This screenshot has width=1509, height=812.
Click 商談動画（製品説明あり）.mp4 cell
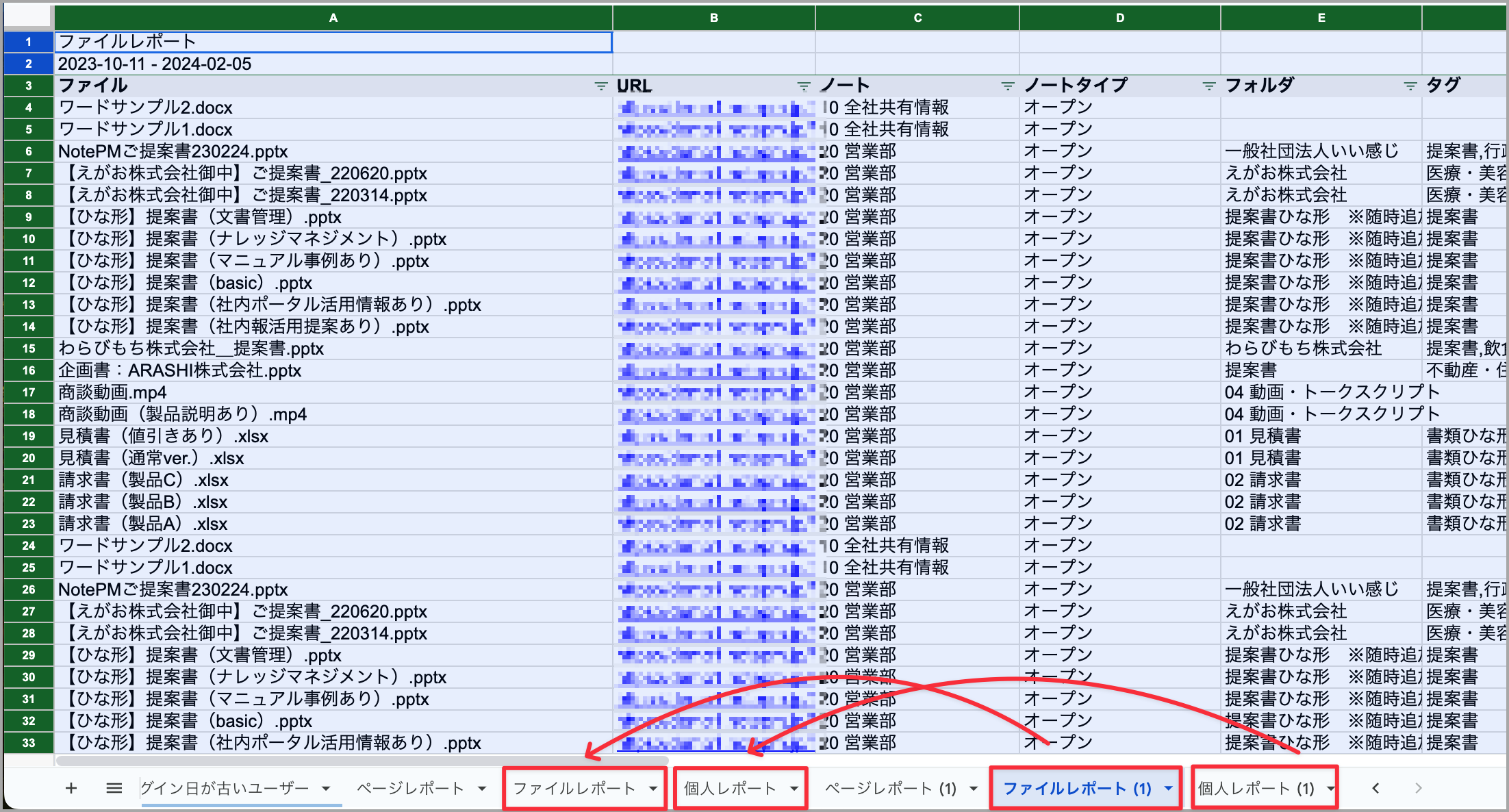[333, 414]
